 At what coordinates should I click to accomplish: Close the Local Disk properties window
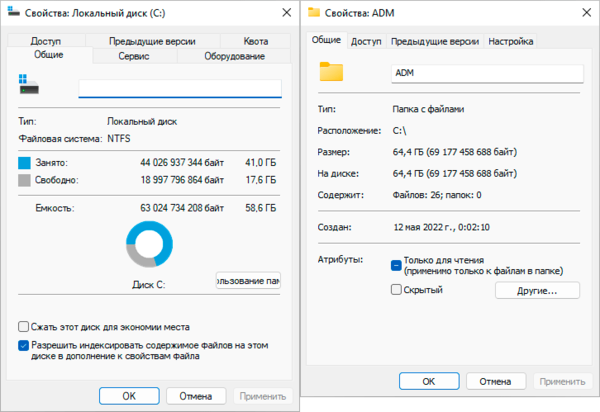click(x=287, y=13)
